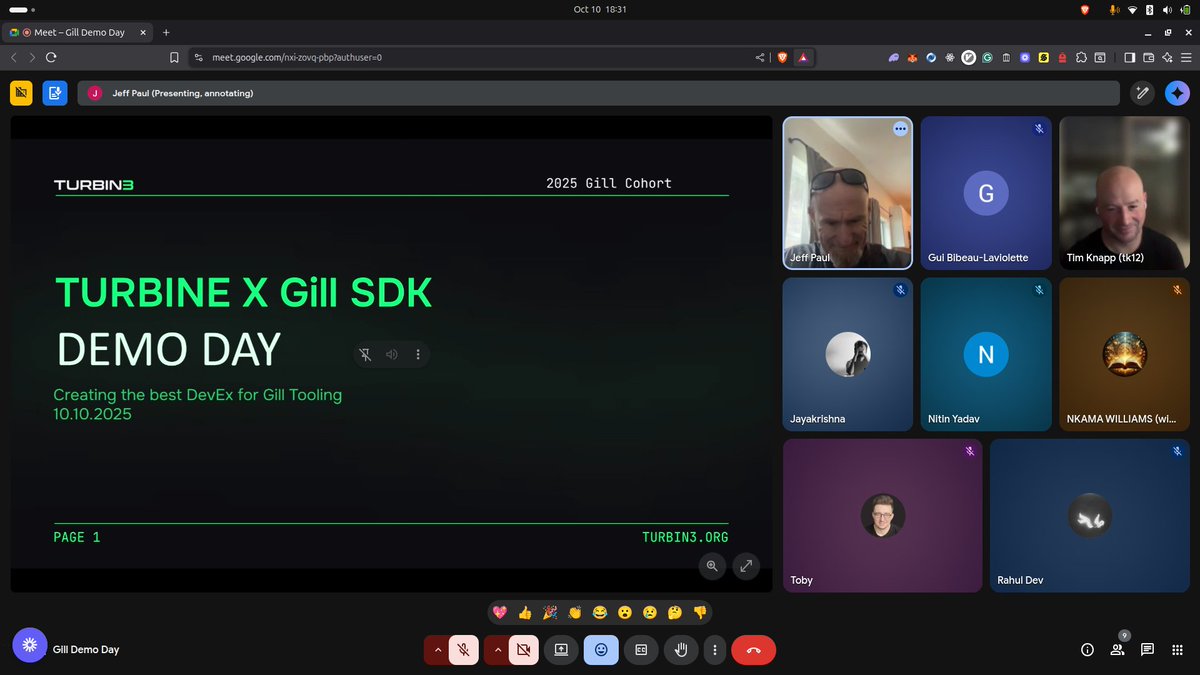Send thinking face reaction
This screenshot has height=675, width=1200.
coord(675,612)
